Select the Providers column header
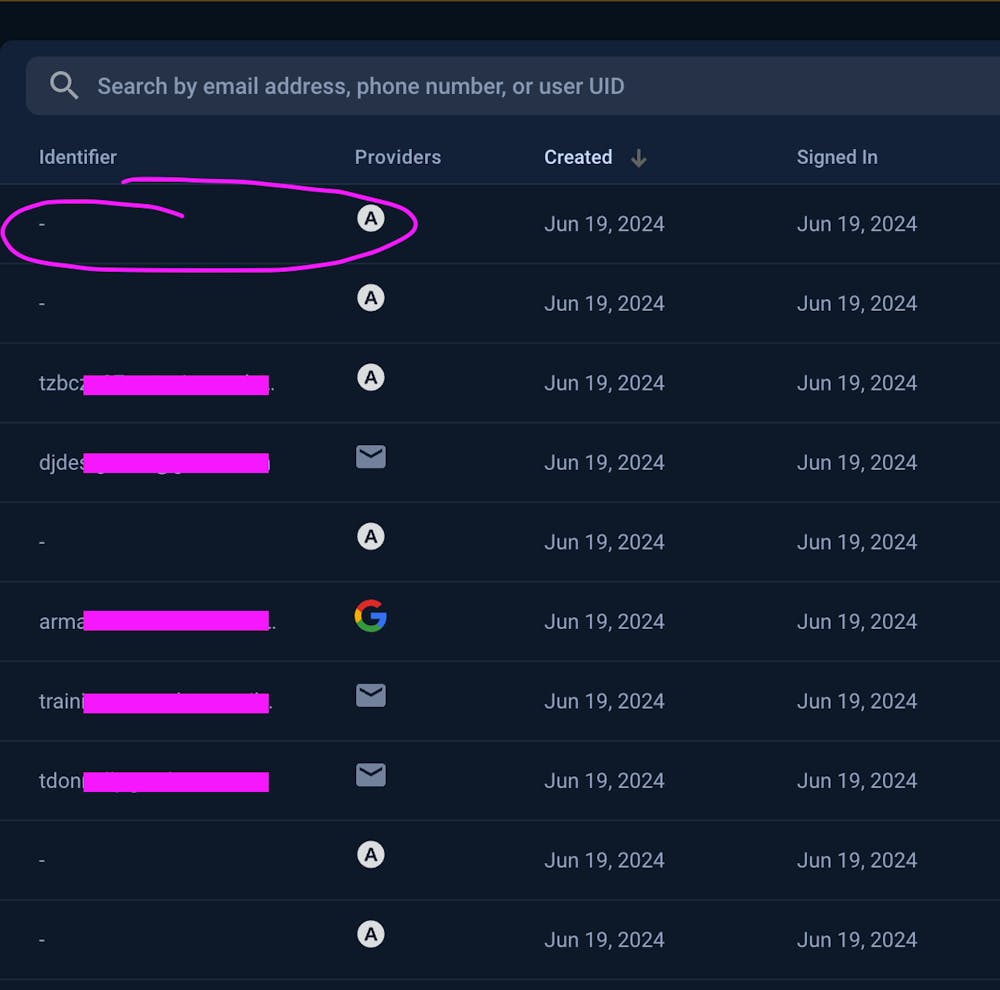This screenshot has height=990, width=1000. pyautogui.click(x=397, y=157)
